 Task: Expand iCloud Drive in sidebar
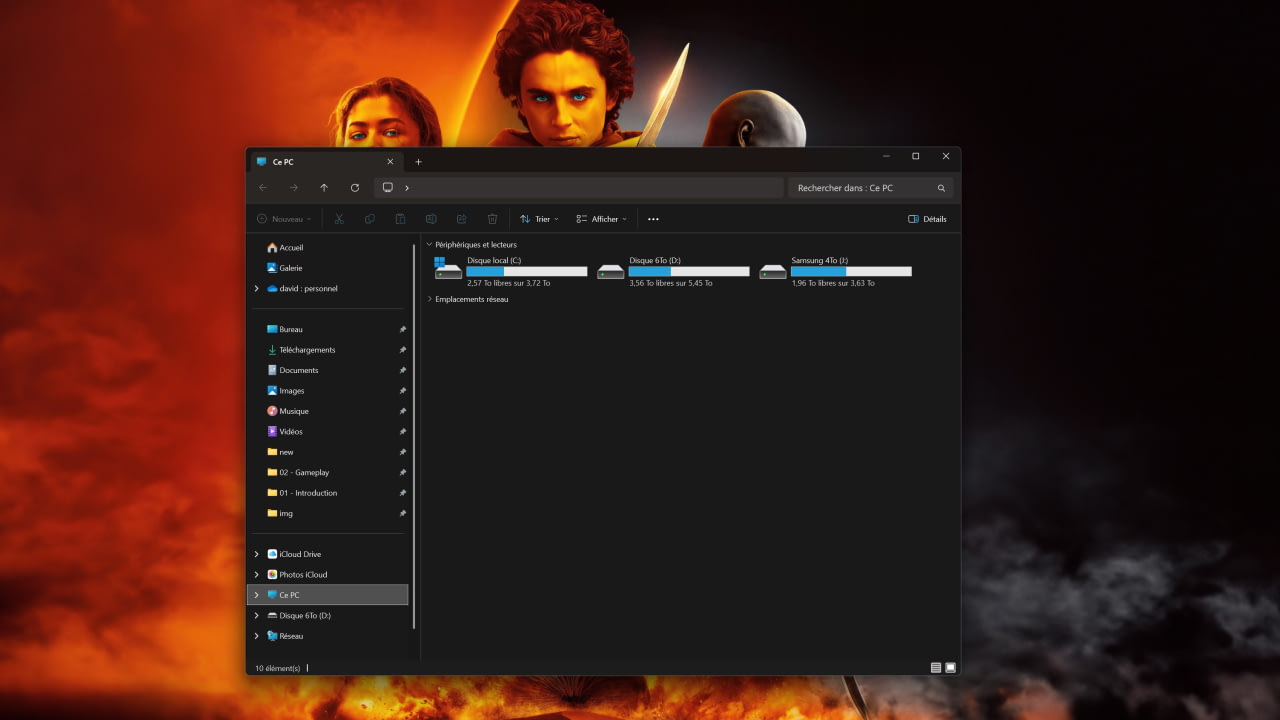(257, 554)
